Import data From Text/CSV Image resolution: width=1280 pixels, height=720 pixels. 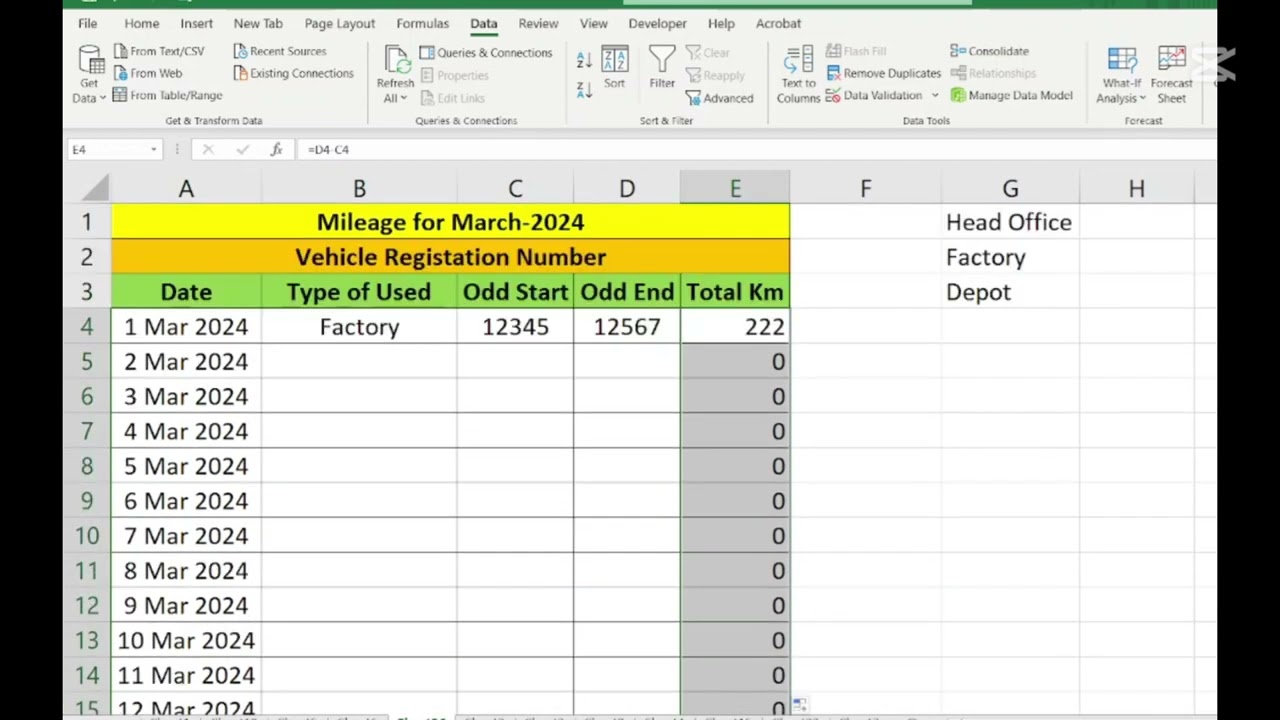(x=158, y=51)
